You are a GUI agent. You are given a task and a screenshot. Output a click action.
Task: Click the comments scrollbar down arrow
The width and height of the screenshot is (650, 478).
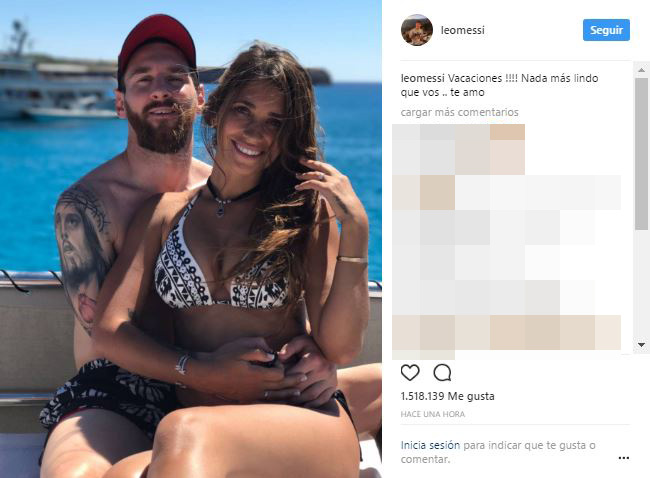[641, 345]
